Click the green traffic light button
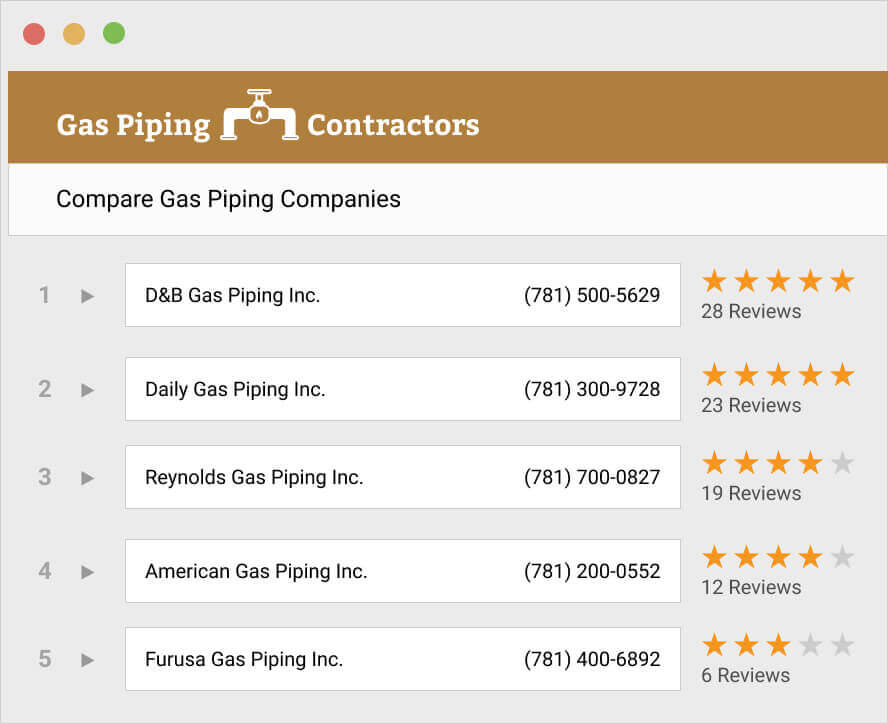888x724 pixels. [114, 32]
